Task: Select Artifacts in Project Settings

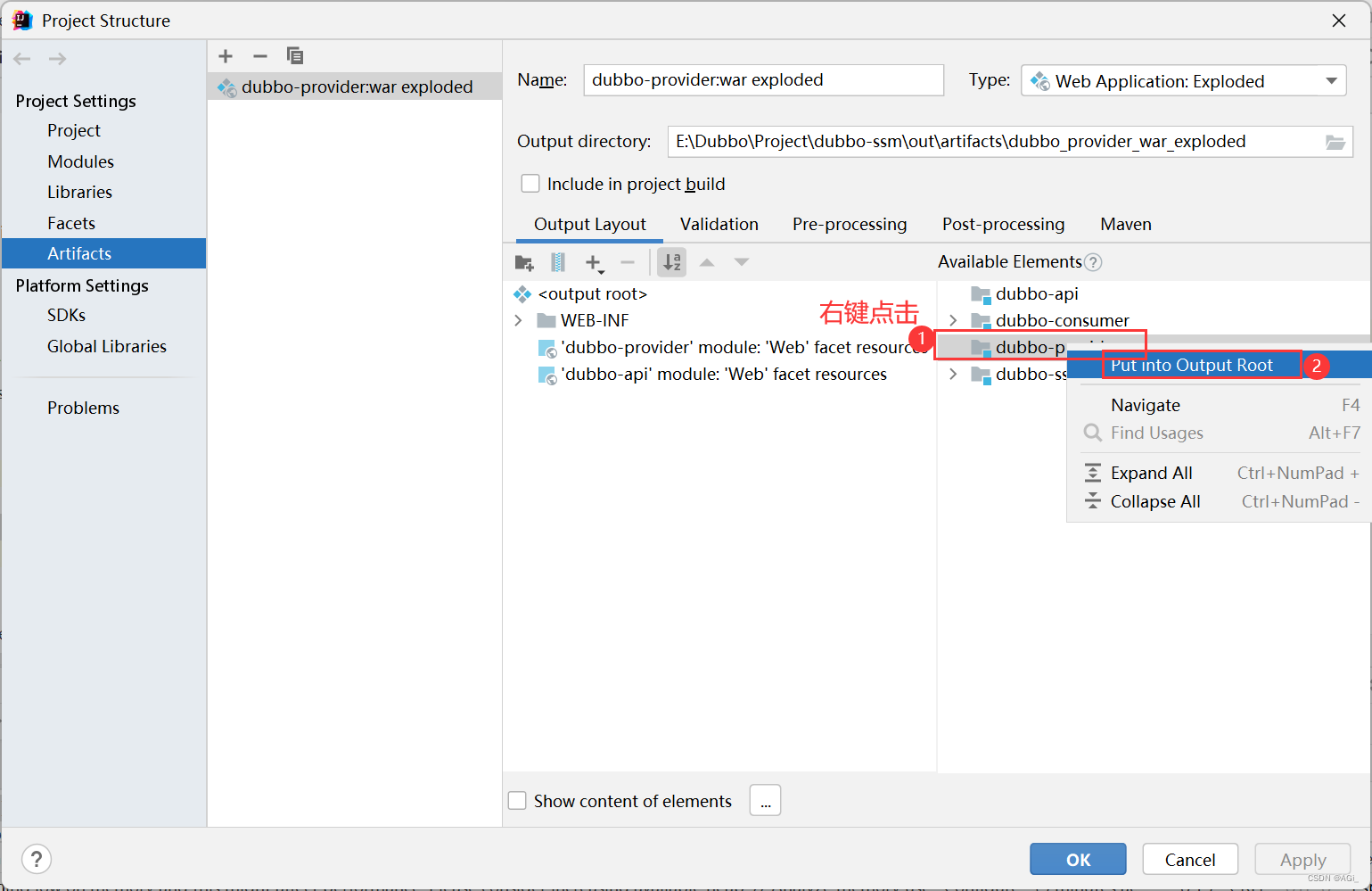Action: tap(79, 253)
